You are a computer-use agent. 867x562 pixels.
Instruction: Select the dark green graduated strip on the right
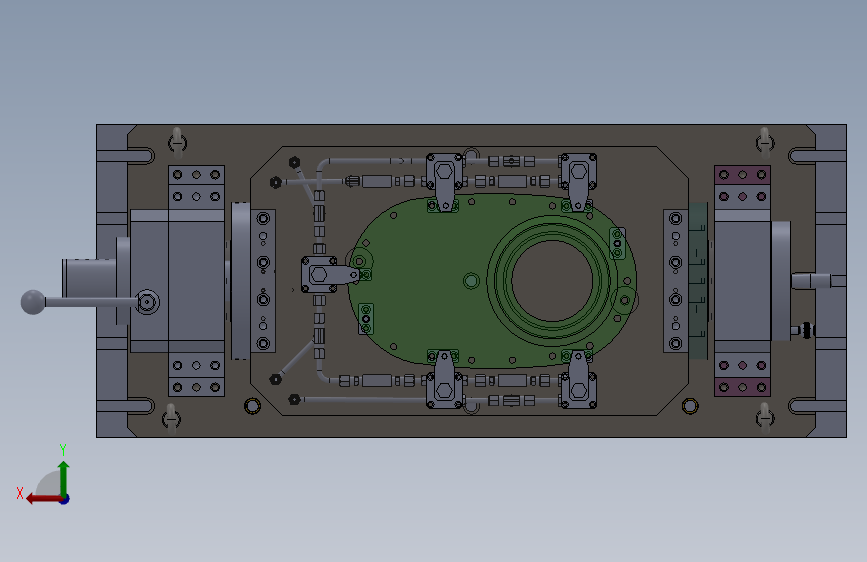(x=698, y=281)
